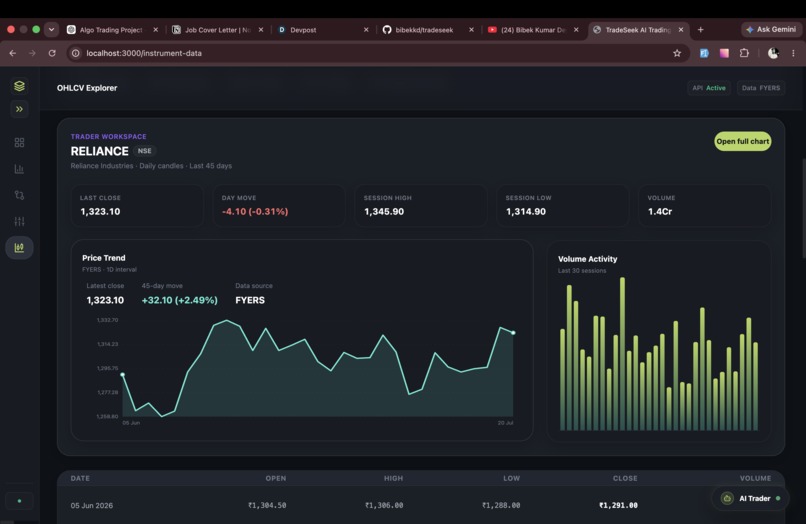Viewport: 806px width, 524px height.
Task: Click the API Active status badge
Action: click(x=709, y=88)
